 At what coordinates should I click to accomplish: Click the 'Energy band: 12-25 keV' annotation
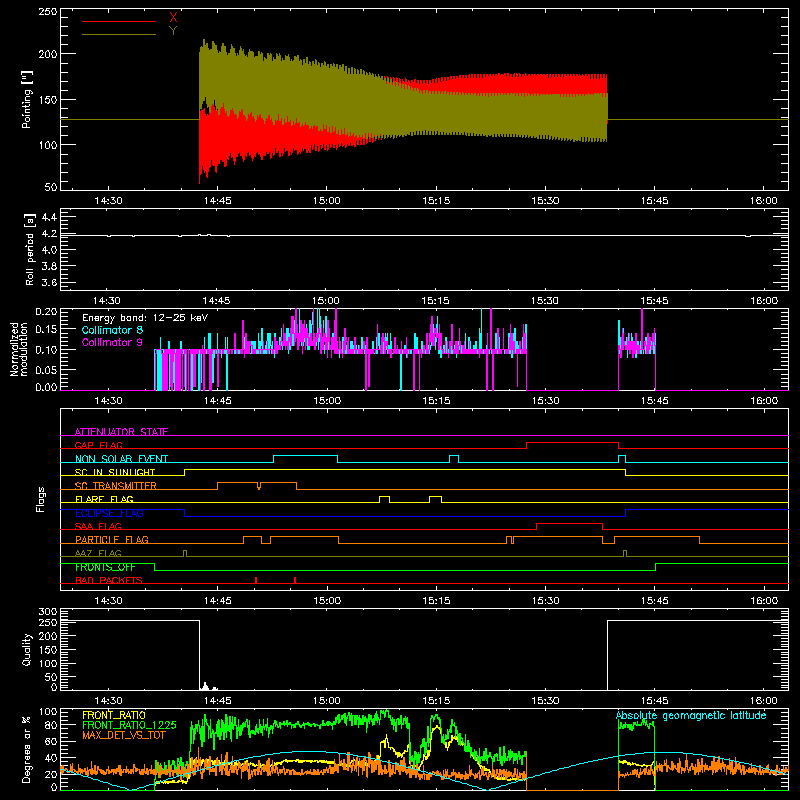click(x=145, y=318)
